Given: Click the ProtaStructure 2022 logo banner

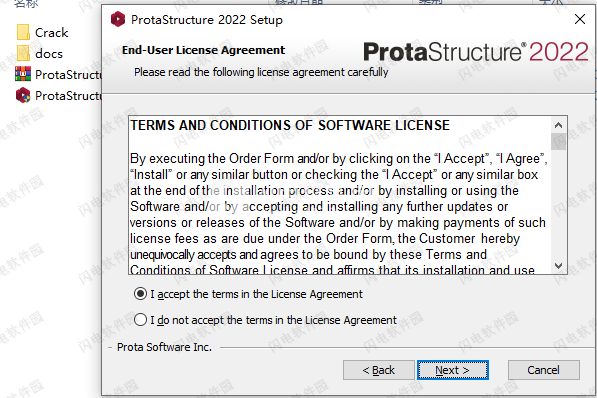Looking at the screenshot, I should pos(476,52).
